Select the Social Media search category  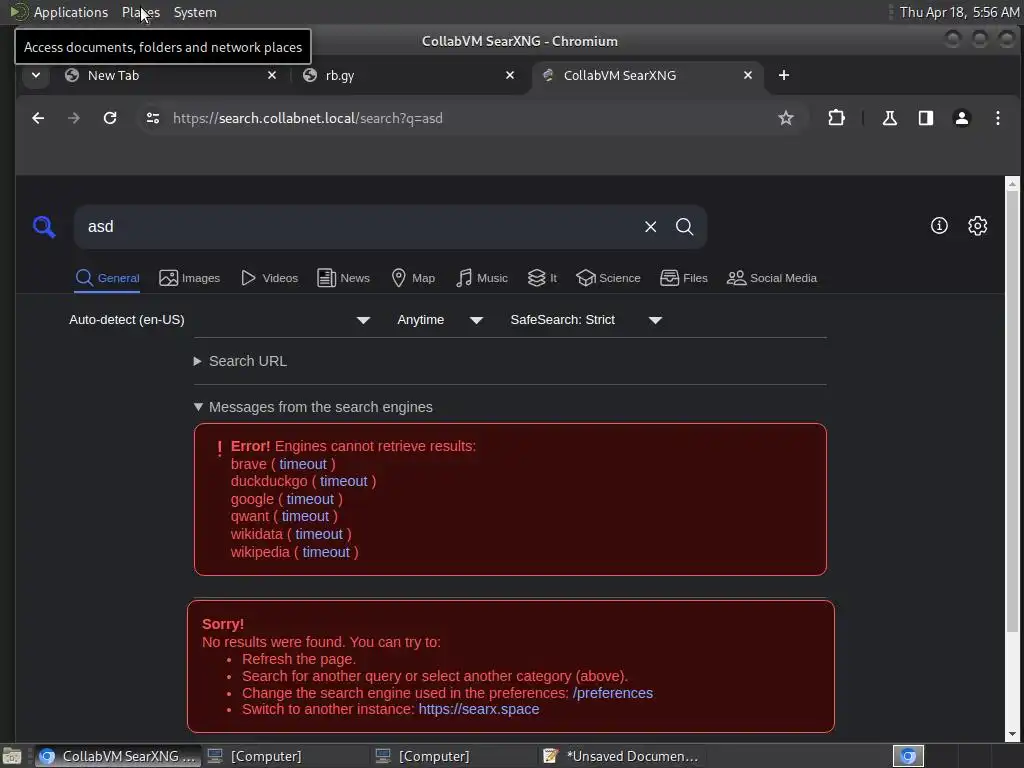coord(771,278)
